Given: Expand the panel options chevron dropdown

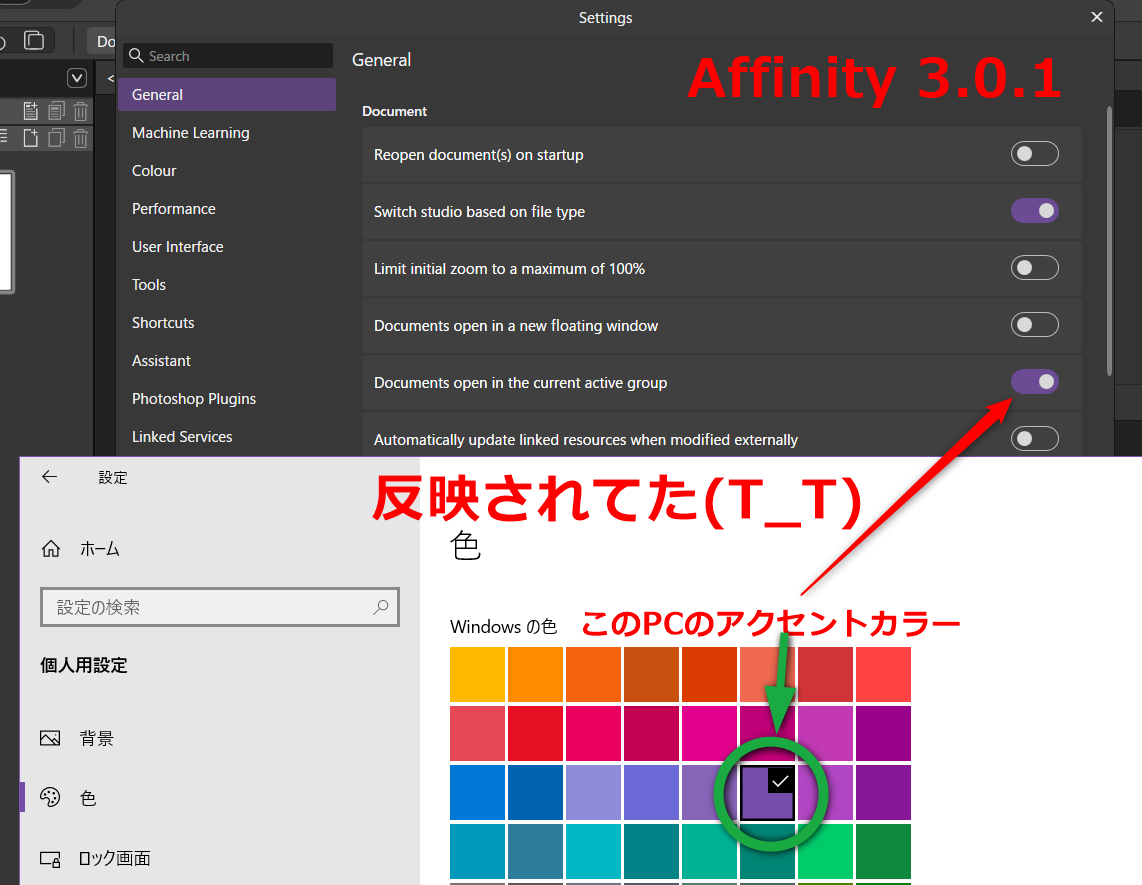Looking at the screenshot, I should pyautogui.click(x=76, y=78).
